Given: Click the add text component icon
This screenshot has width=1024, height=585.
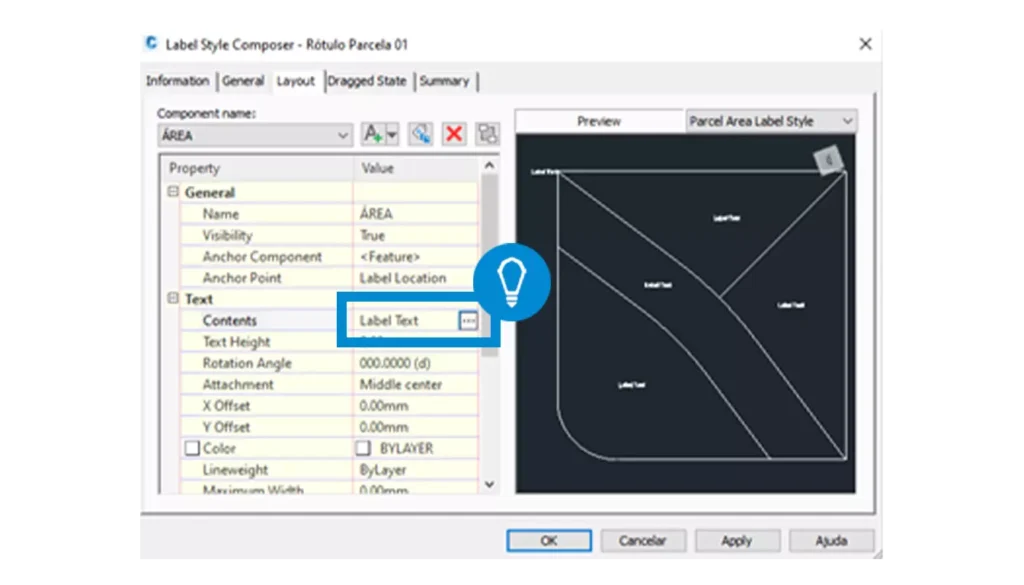Looking at the screenshot, I should [373, 134].
